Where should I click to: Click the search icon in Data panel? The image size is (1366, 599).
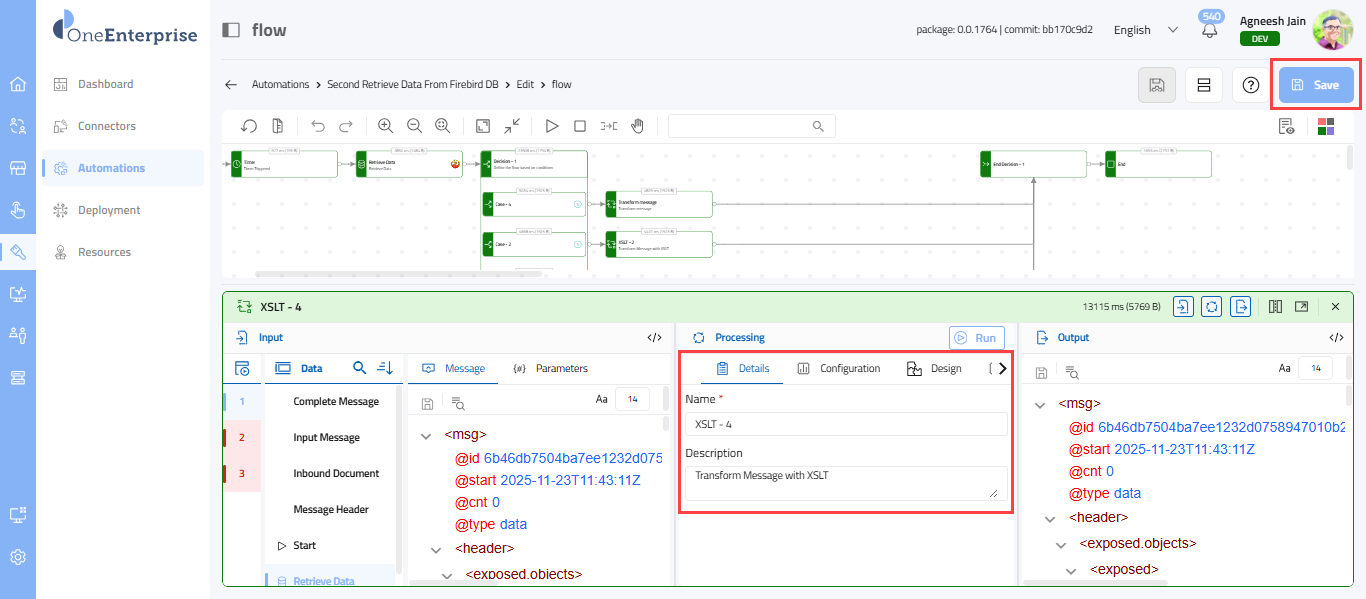(360, 368)
